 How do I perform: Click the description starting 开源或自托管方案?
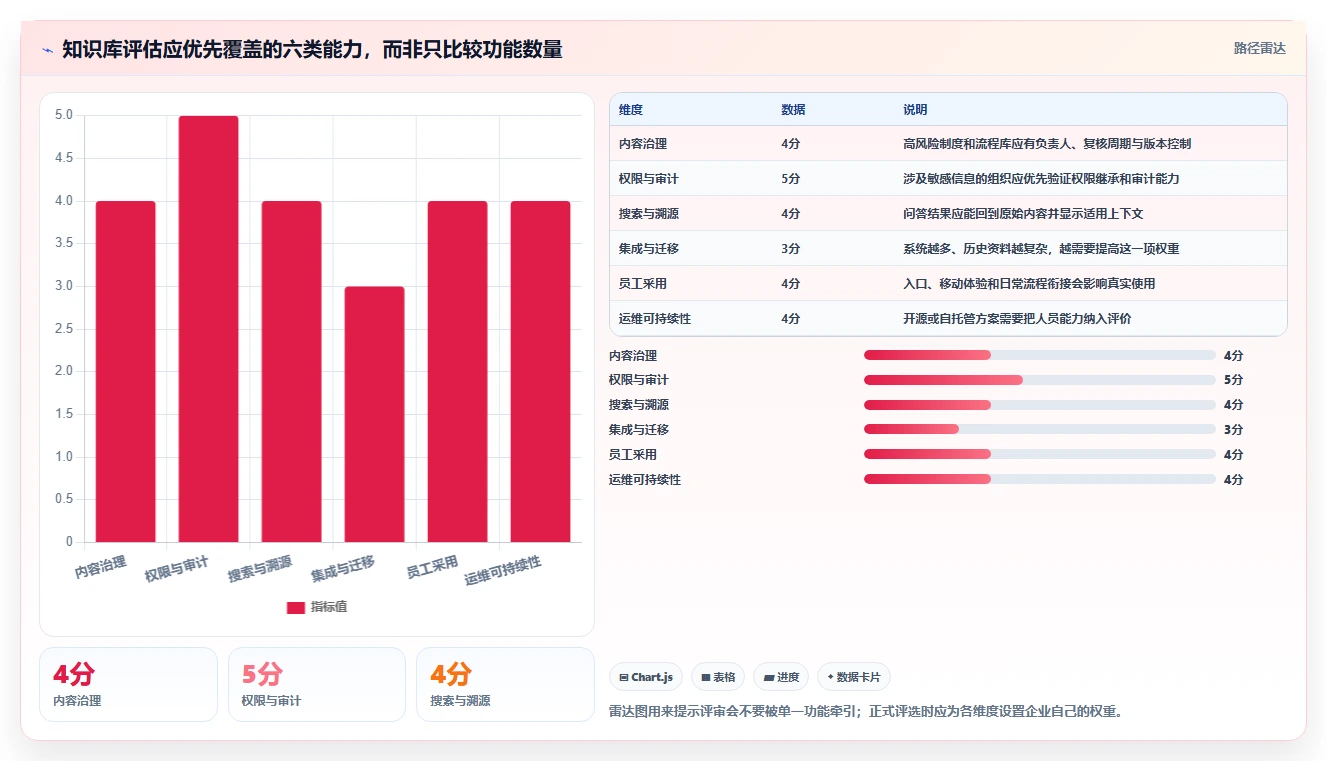pyautogui.click(x=1017, y=319)
